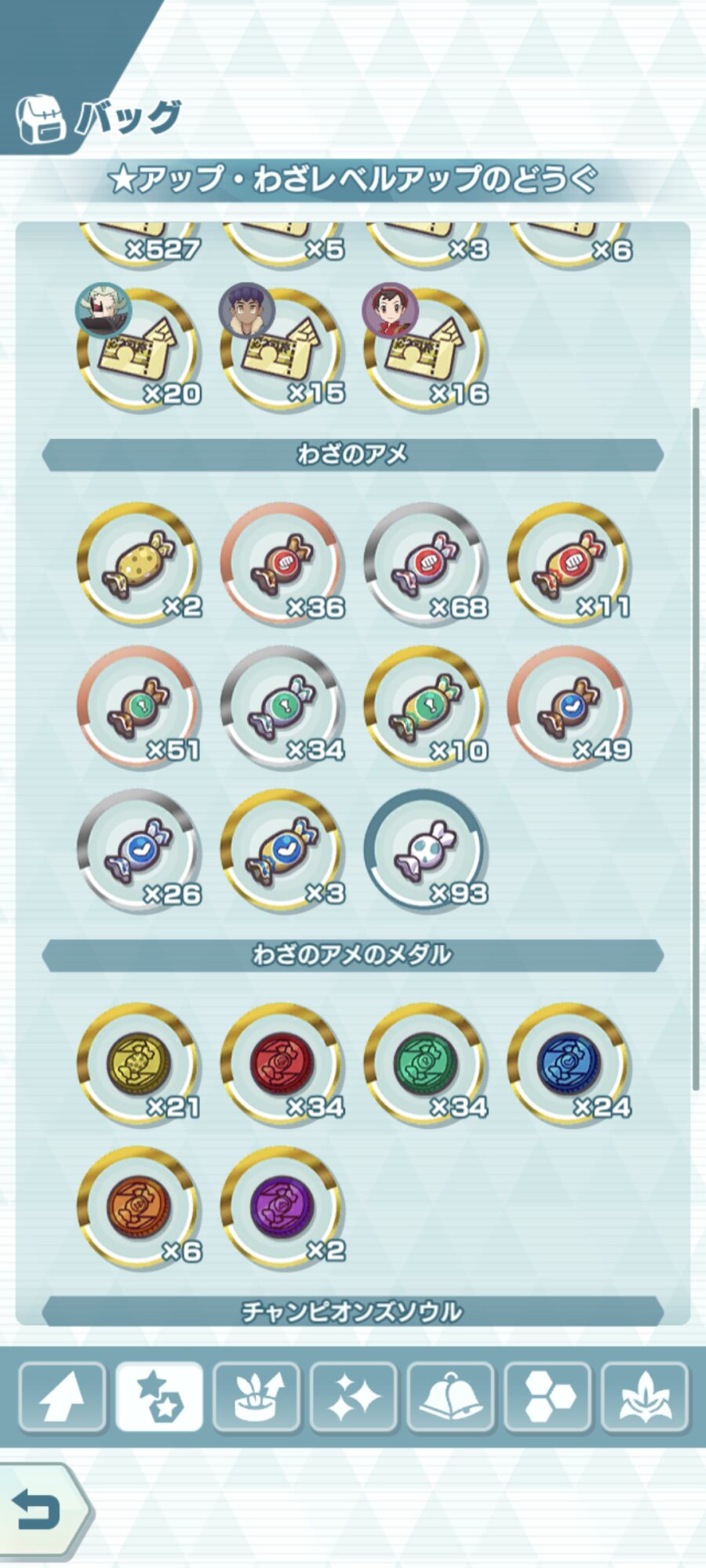The height and width of the screenshot is (1568, 706).
Task: Open the Hop power-up ticket x15
Action: pos(282,349)
